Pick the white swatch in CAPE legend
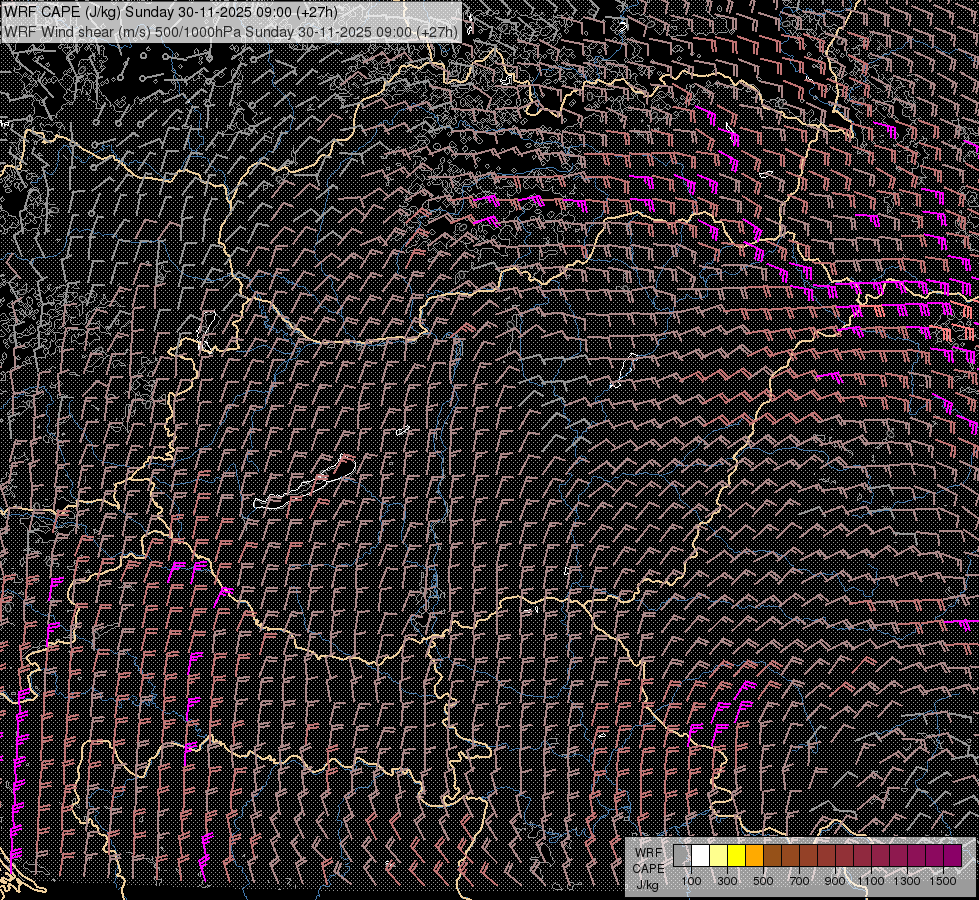The width and height of the screenshot is (979, 900). point(700,855)
